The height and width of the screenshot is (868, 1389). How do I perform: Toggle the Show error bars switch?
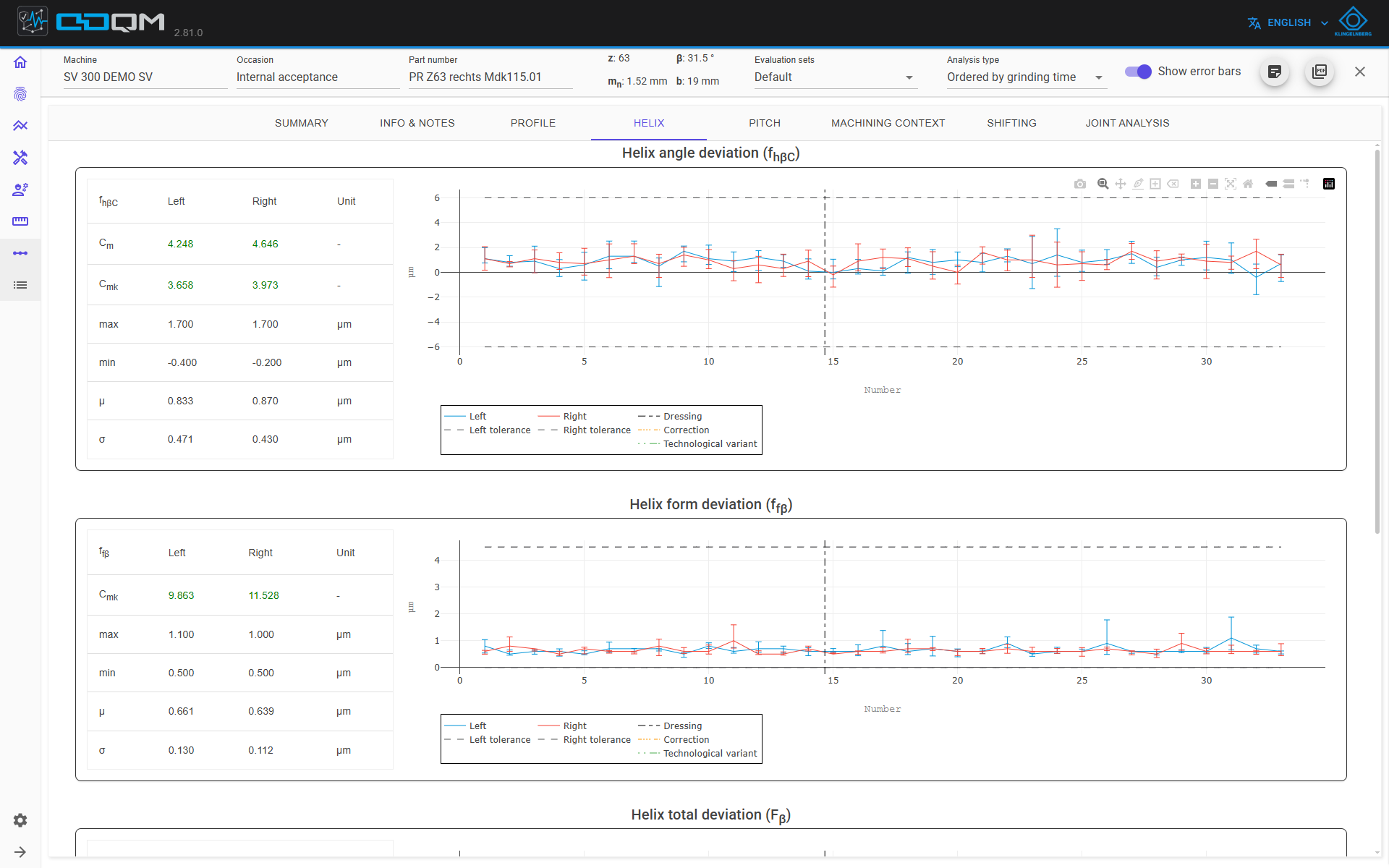[1138, 72]
